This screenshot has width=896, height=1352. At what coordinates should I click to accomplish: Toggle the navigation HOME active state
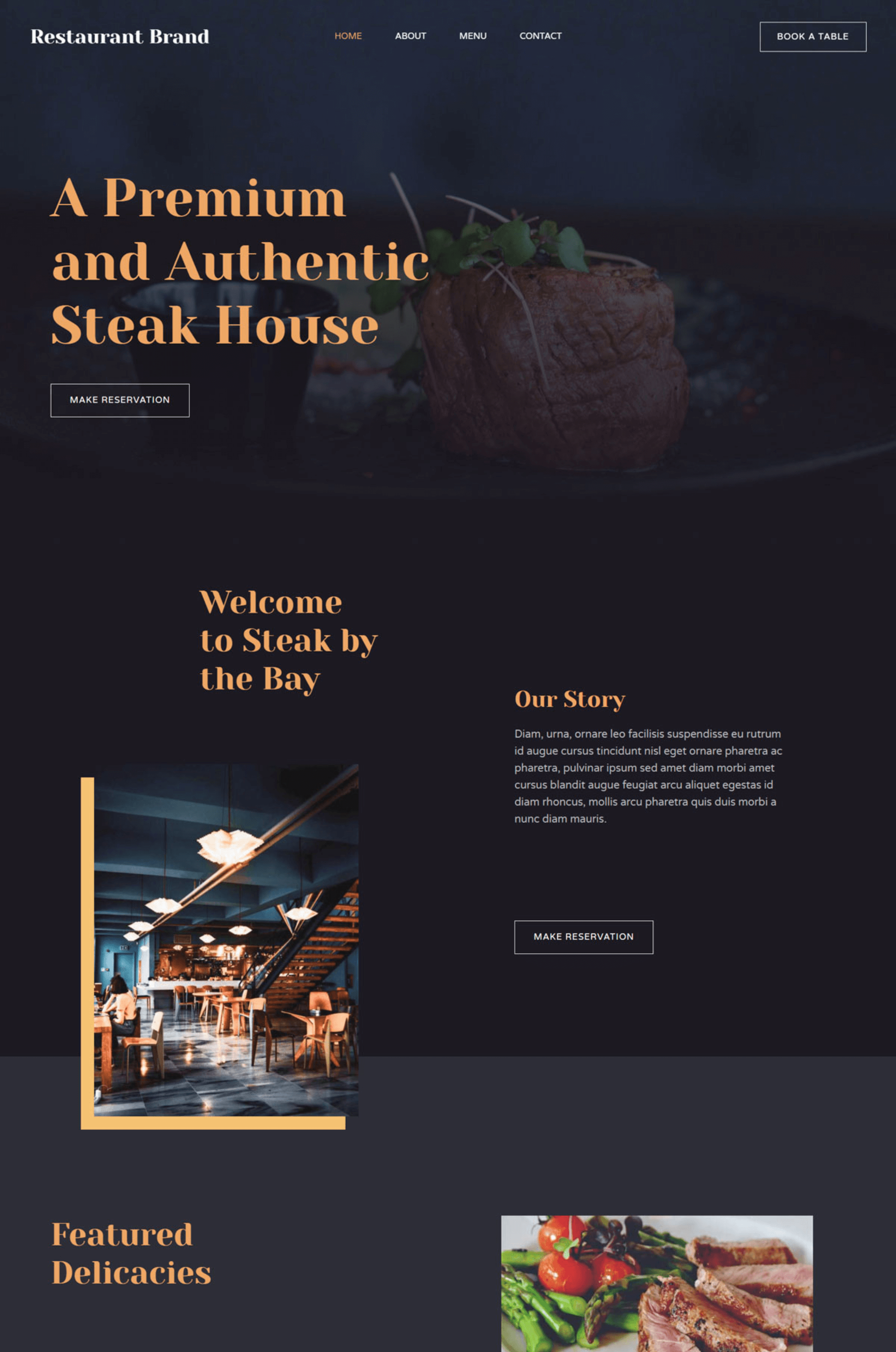(x=348, y=36)
